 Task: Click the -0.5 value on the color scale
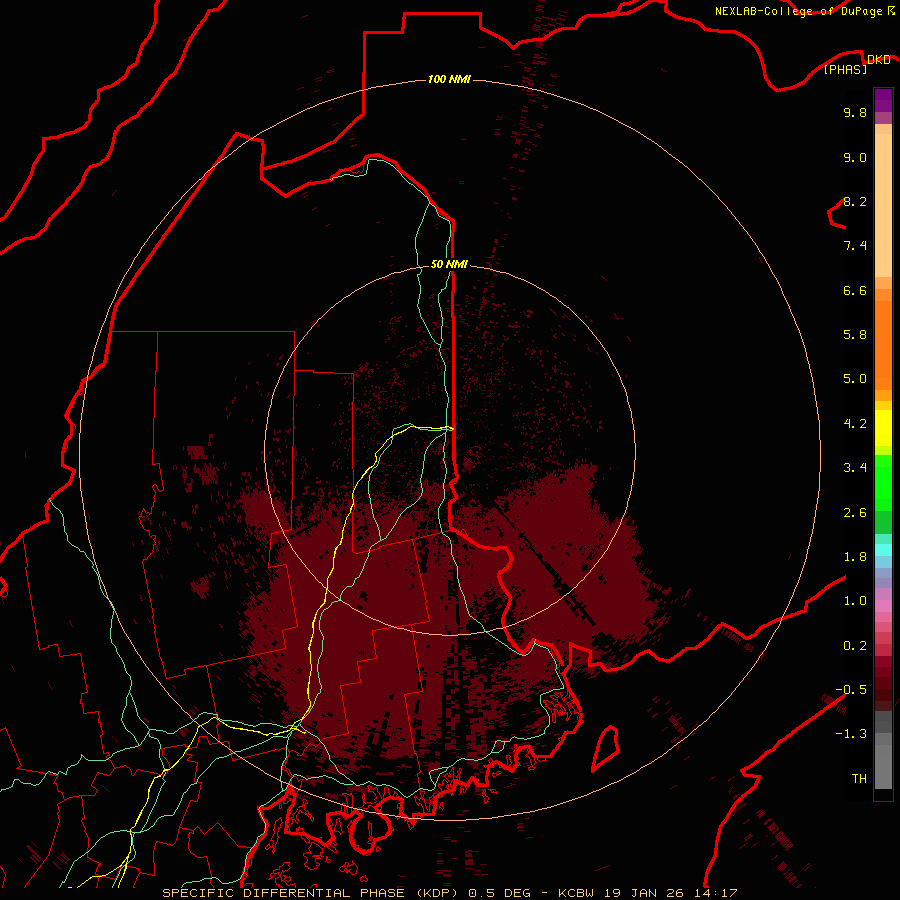click(x=851, y=690)
